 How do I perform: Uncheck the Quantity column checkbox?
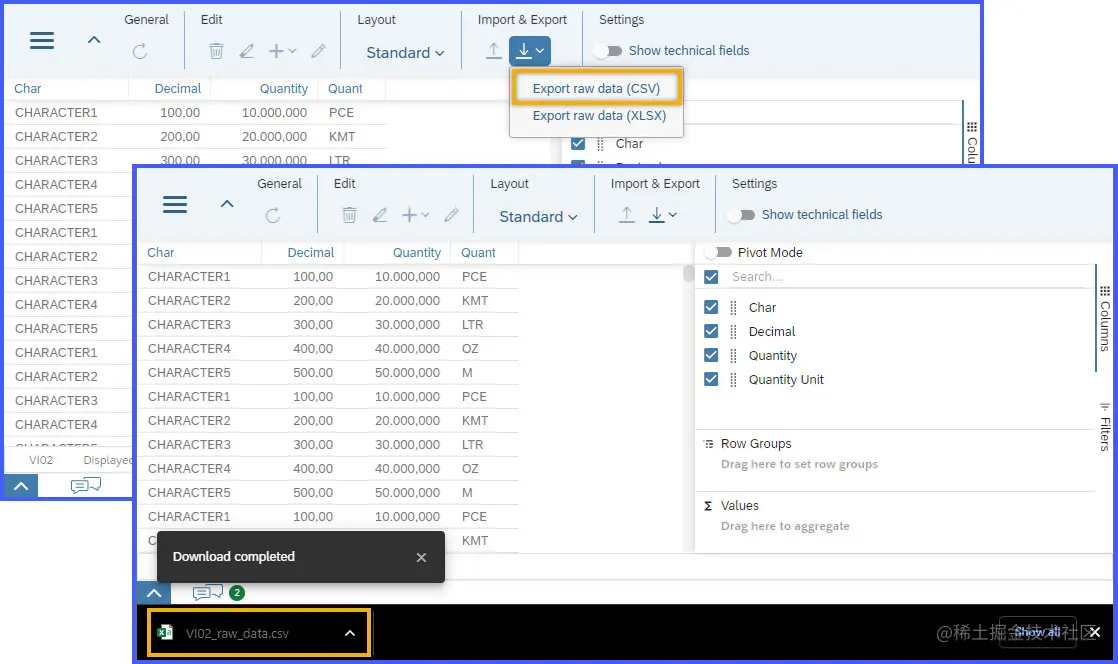[711, 355]
